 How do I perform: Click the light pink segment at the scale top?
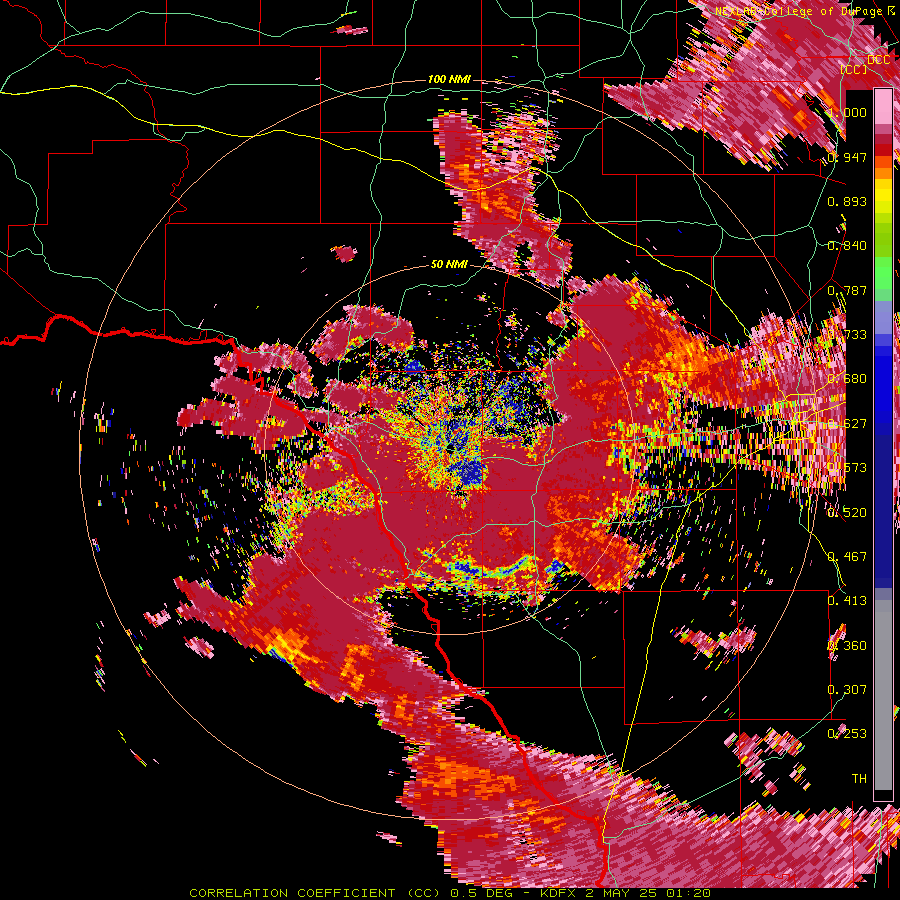(883, 107)
